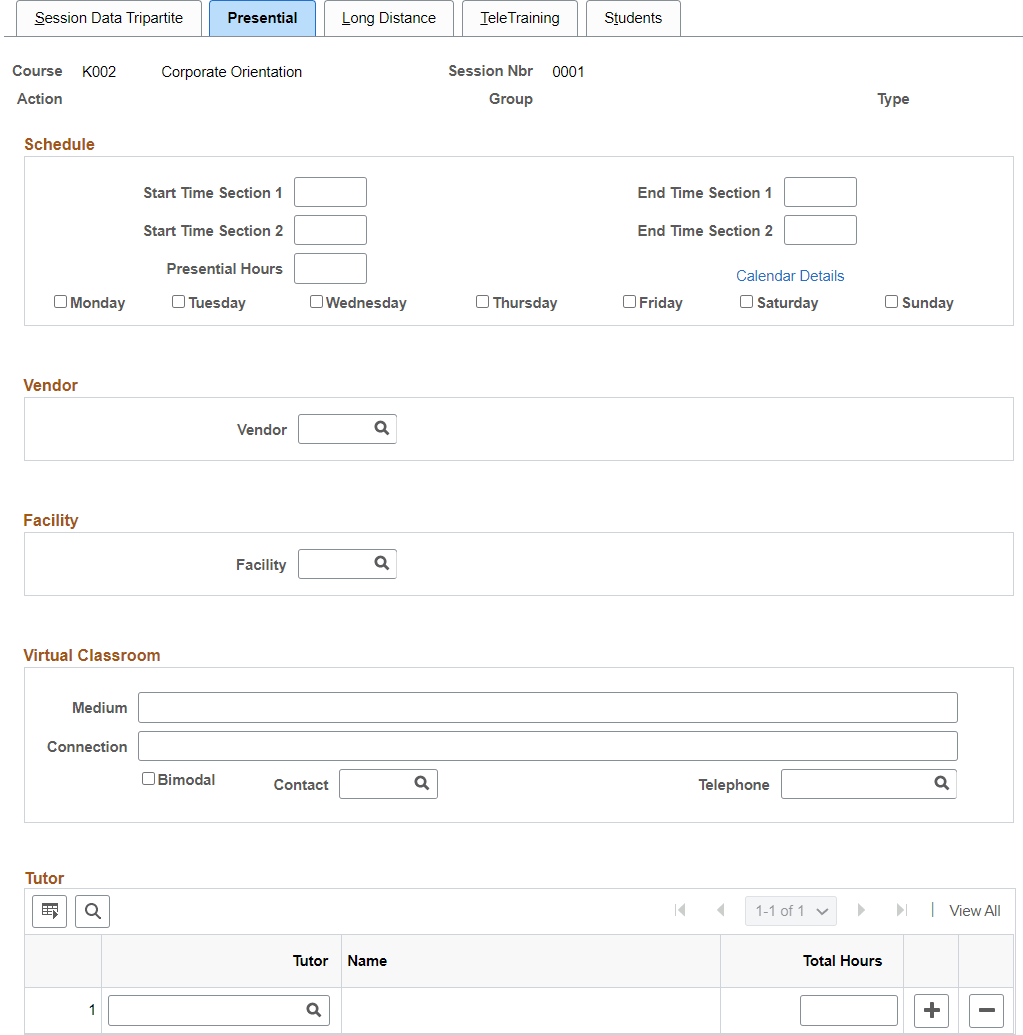Go to the Students tab

pyautogui.click(x=633, y=18)
